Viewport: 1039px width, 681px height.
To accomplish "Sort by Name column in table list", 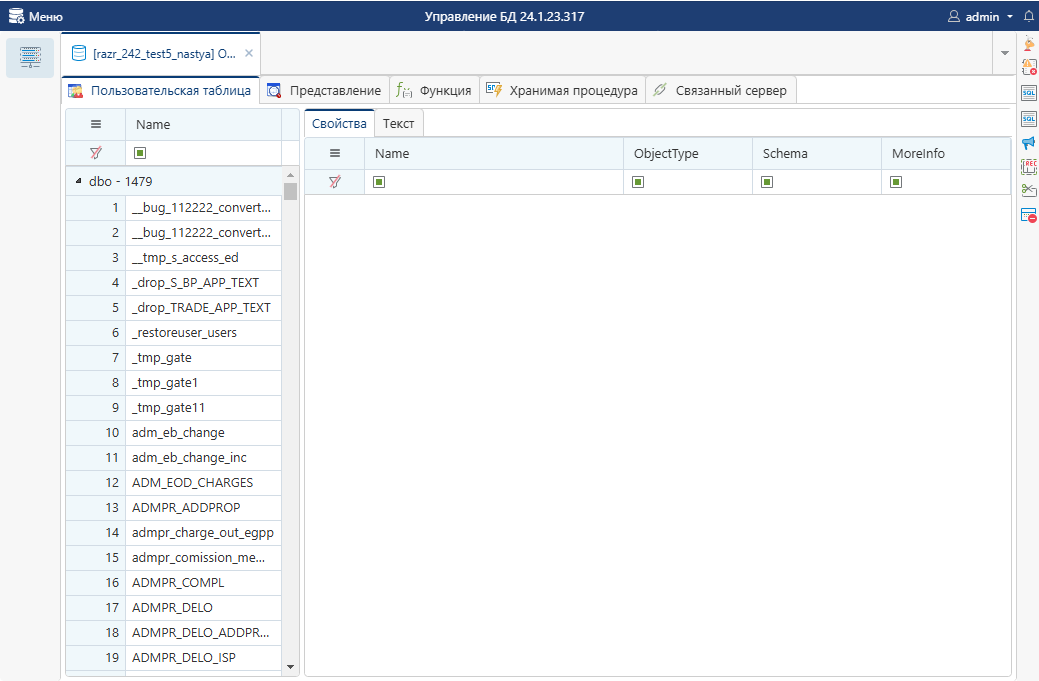I will point(203,124).
